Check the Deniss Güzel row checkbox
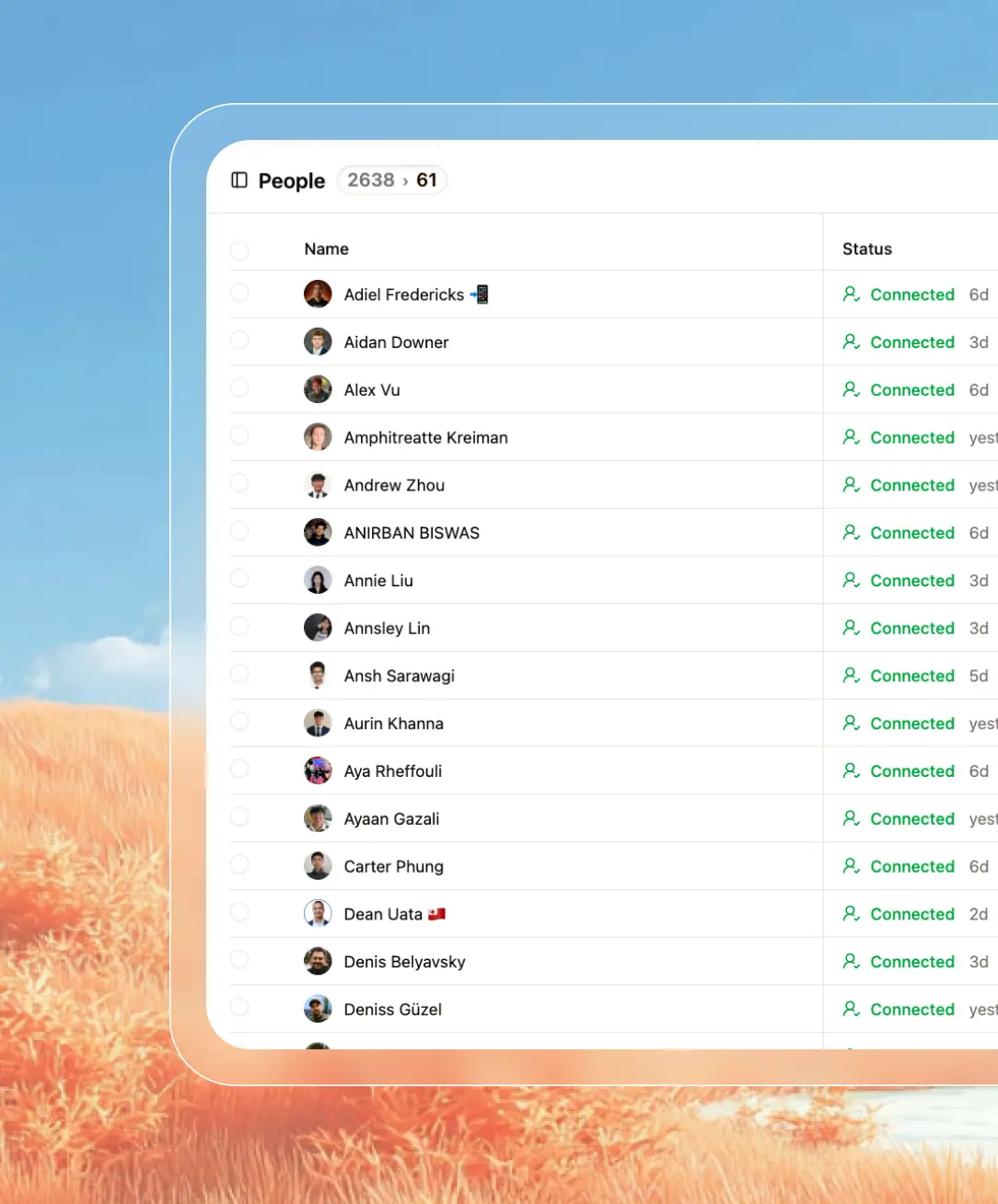This screenshot has height=1204, width=998. pos(239,1008)
